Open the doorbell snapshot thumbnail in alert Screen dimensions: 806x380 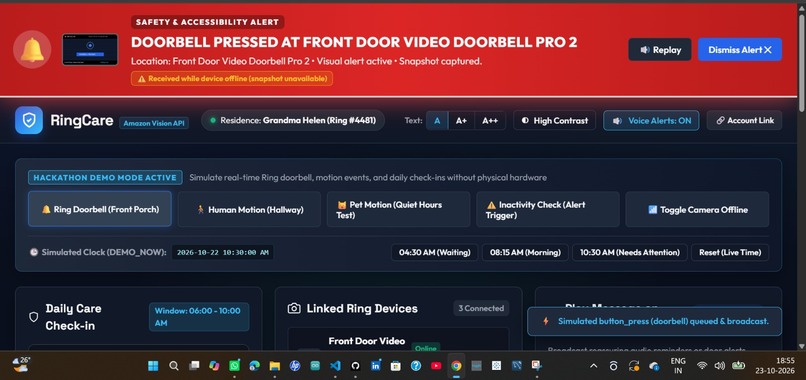[x=90, y=49]
